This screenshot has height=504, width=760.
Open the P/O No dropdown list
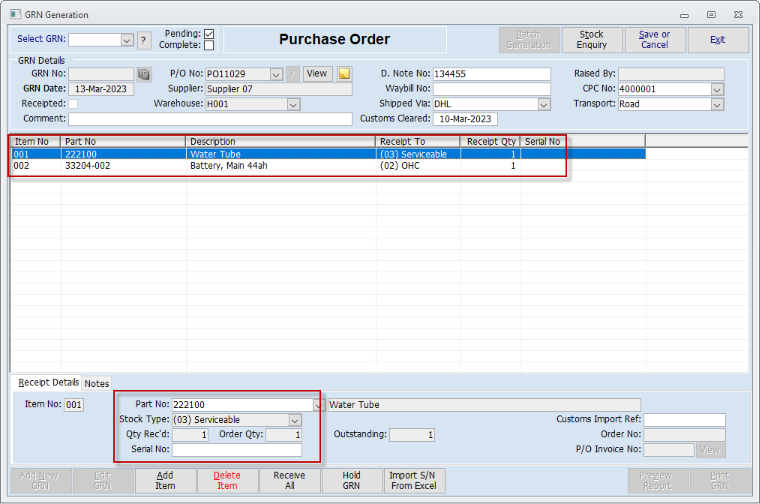coord(276,74)
